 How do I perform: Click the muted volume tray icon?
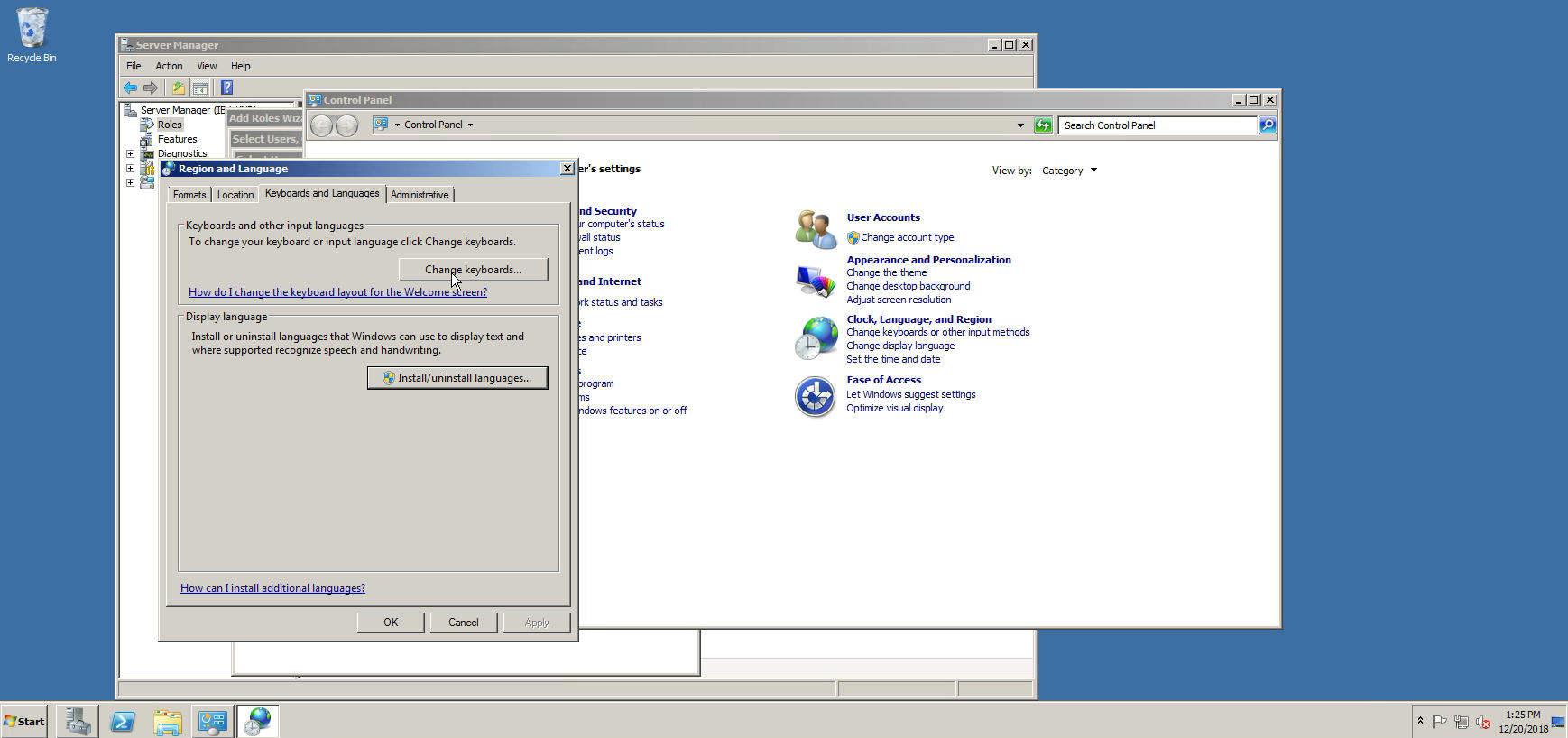coord(1482,722)
